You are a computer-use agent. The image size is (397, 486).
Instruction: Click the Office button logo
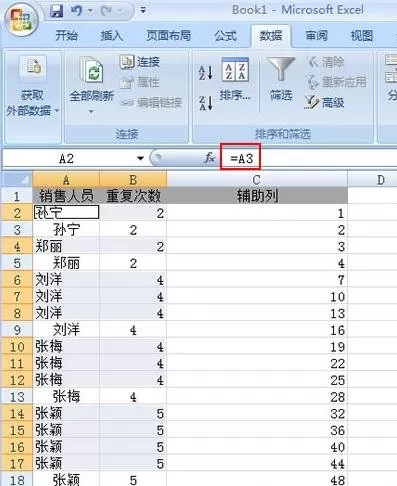(21, 21)
